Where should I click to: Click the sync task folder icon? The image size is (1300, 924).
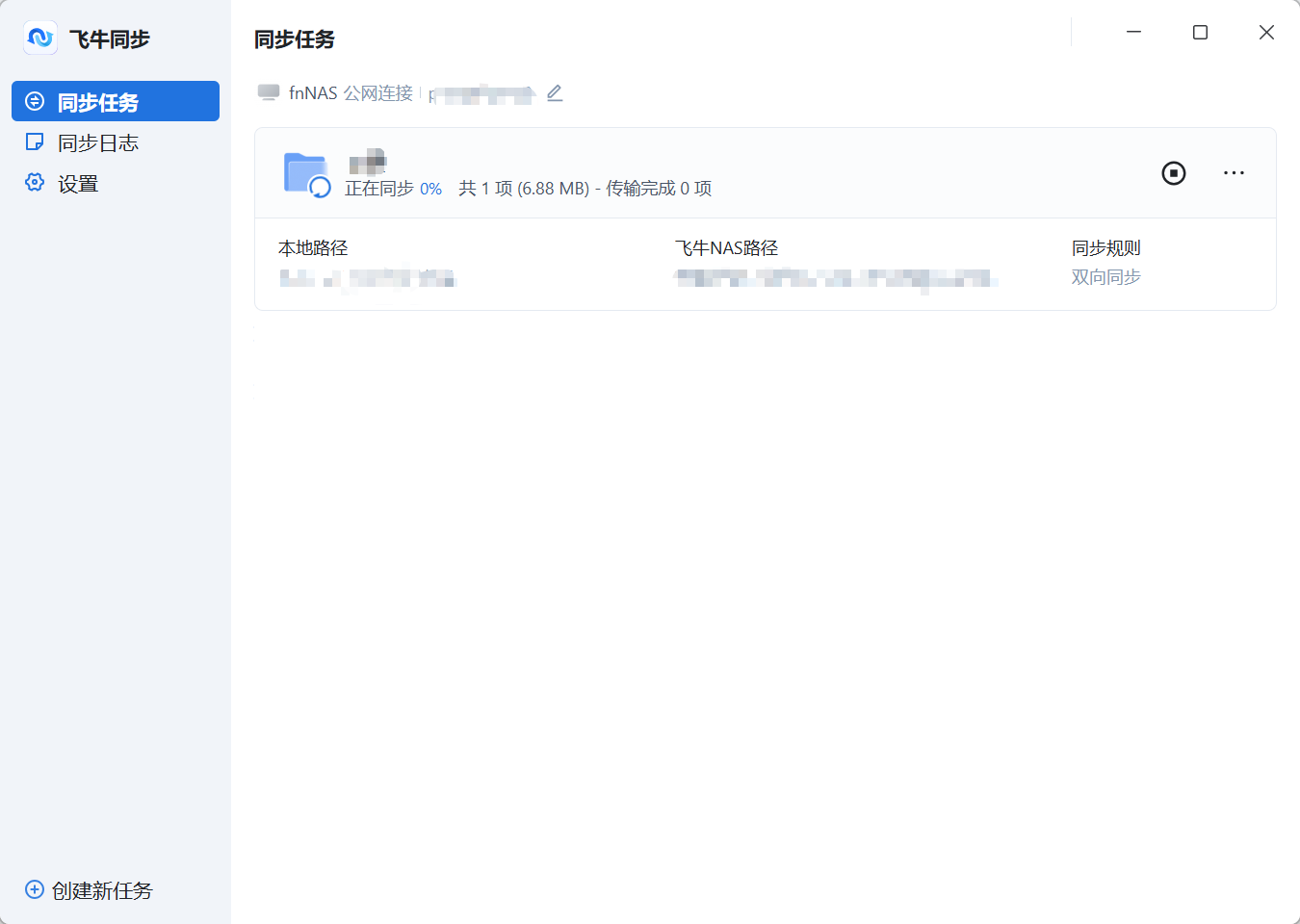point(307,174)
